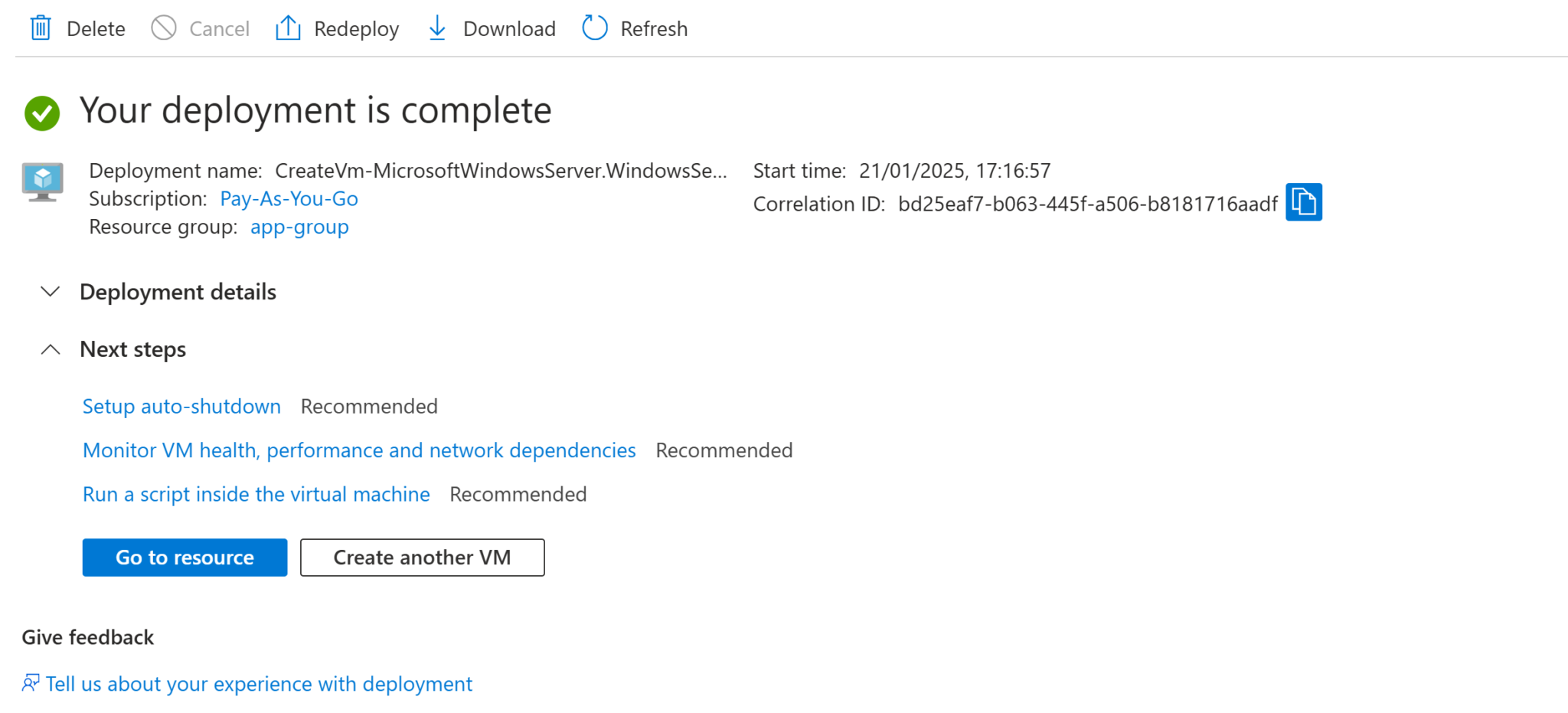Viewport: 1568px width, 713px height.
Task: Click the virtual machine monitor icon
Action: (43, 182)
